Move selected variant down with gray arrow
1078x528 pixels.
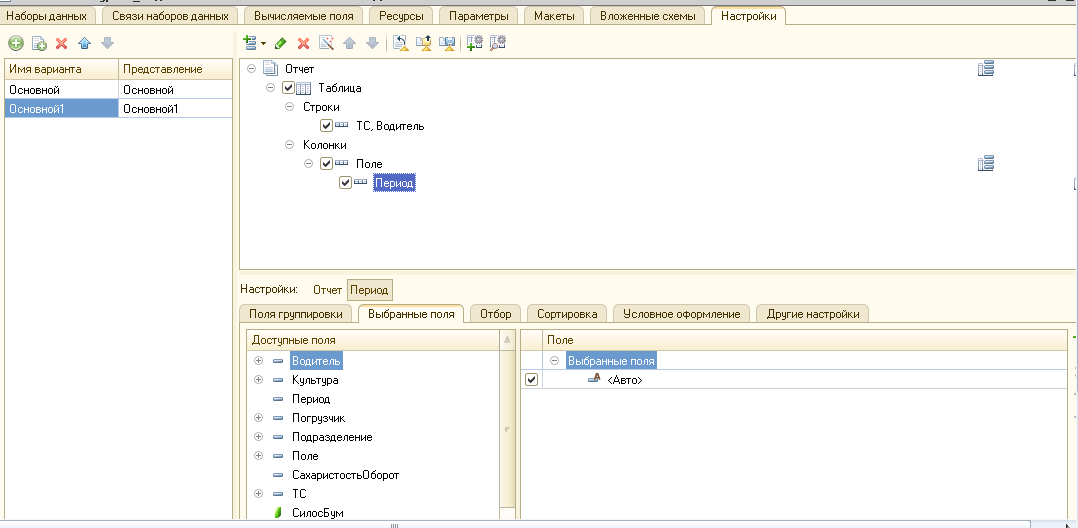click(x=107, y=43)
